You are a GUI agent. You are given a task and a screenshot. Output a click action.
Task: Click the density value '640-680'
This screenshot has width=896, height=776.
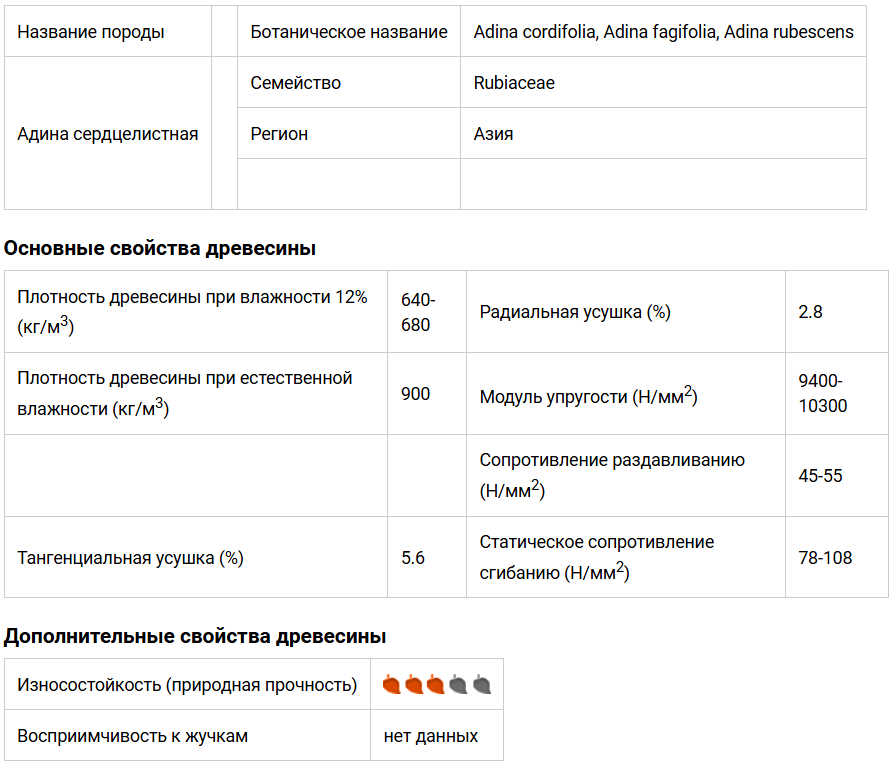pyautogui.click(x=416, y=312)
